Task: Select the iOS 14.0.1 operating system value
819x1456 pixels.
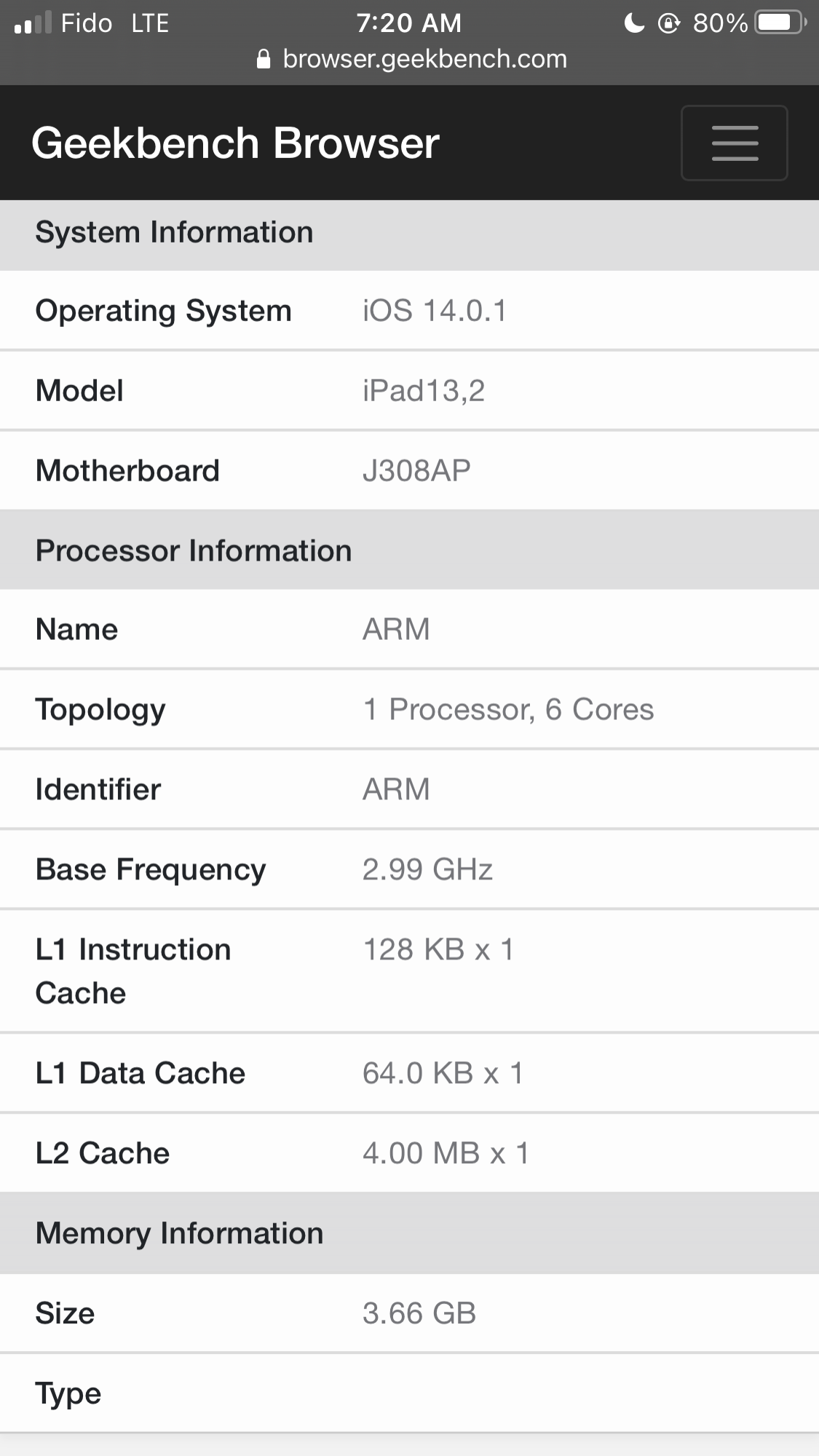Action: [x=435, y=311]
